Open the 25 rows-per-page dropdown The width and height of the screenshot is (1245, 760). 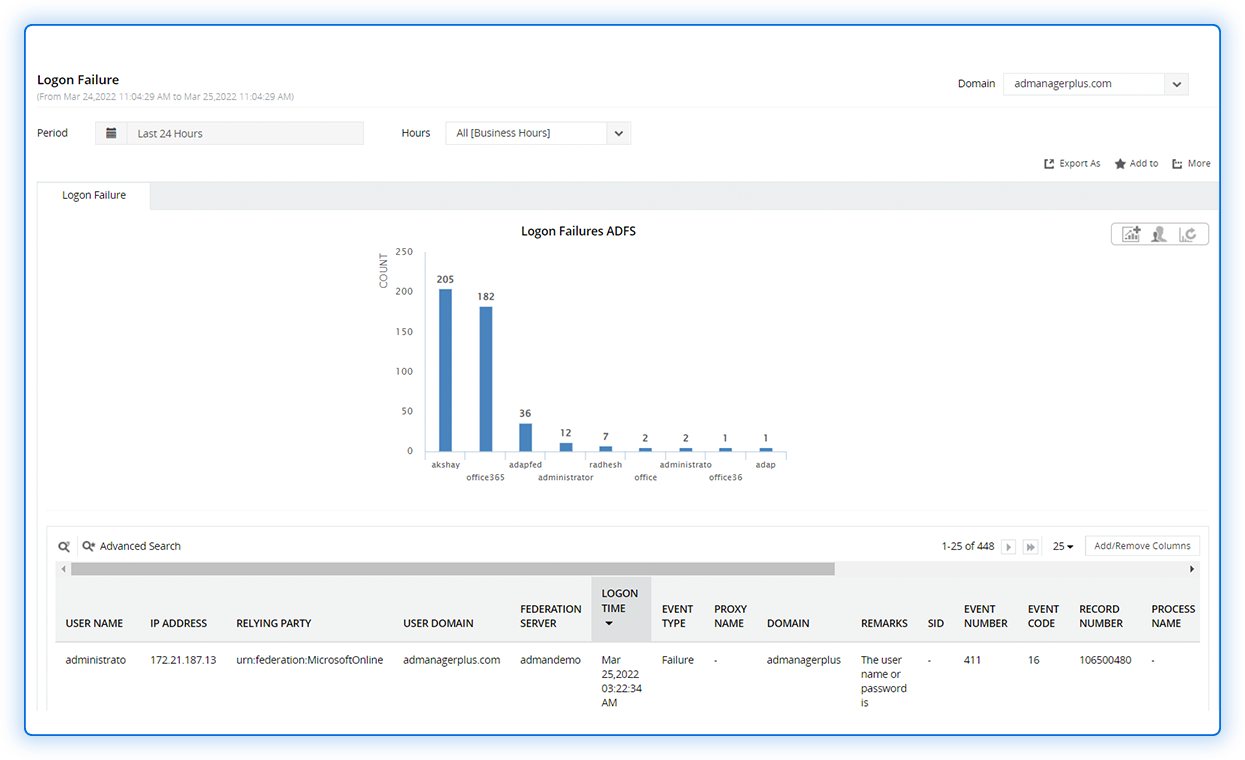coord(1063,547)
